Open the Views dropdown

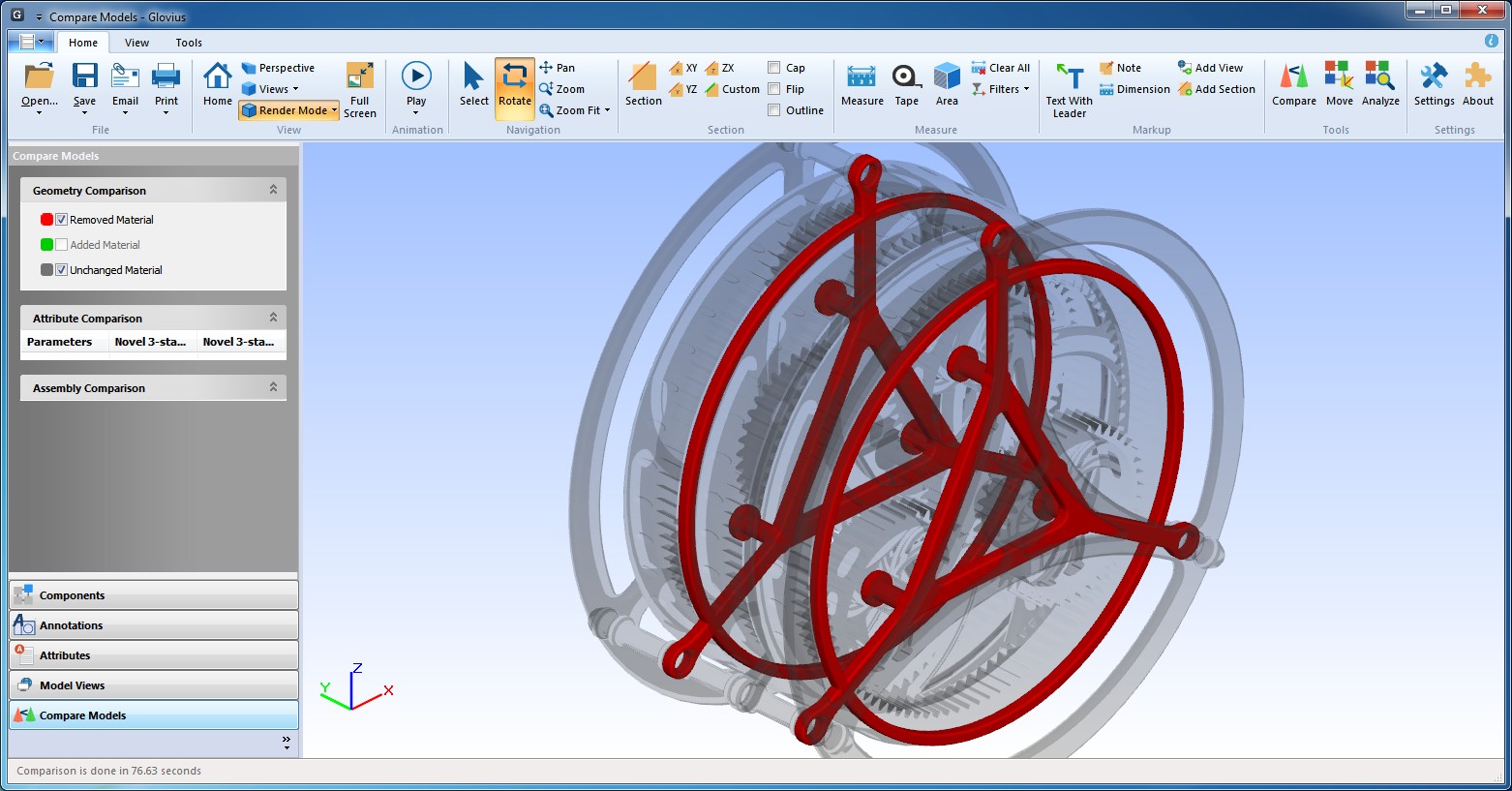[x=270, y=89]
